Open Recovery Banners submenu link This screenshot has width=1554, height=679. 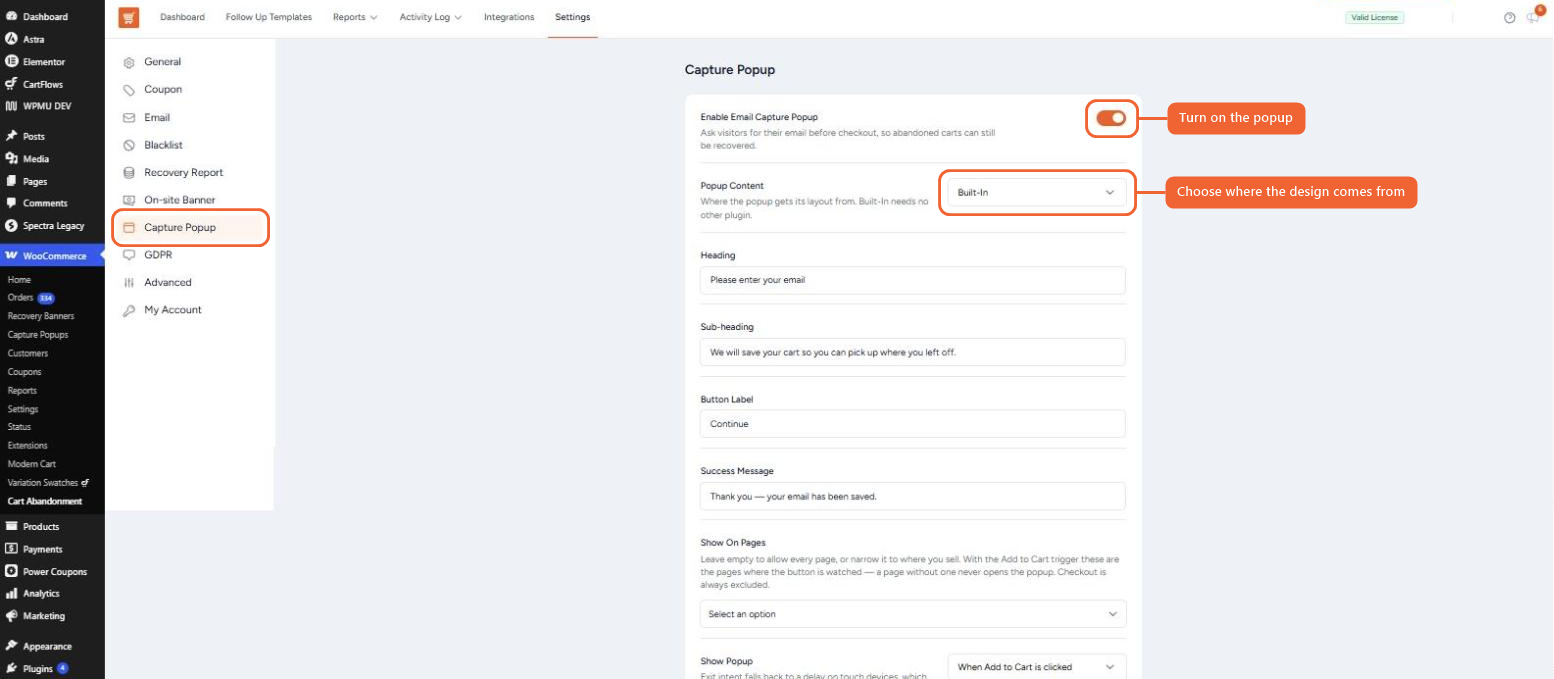click(41, 316)
